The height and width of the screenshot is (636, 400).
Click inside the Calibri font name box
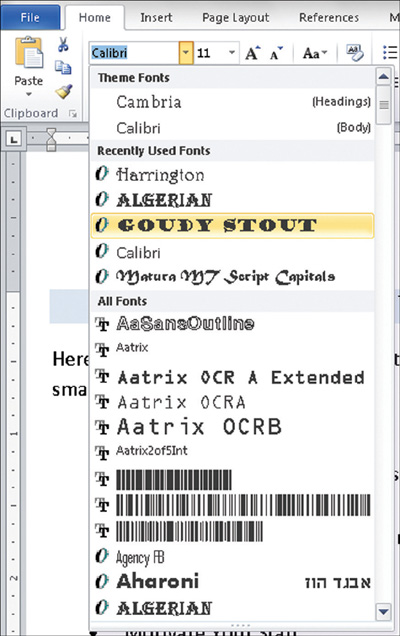point(134,53)
